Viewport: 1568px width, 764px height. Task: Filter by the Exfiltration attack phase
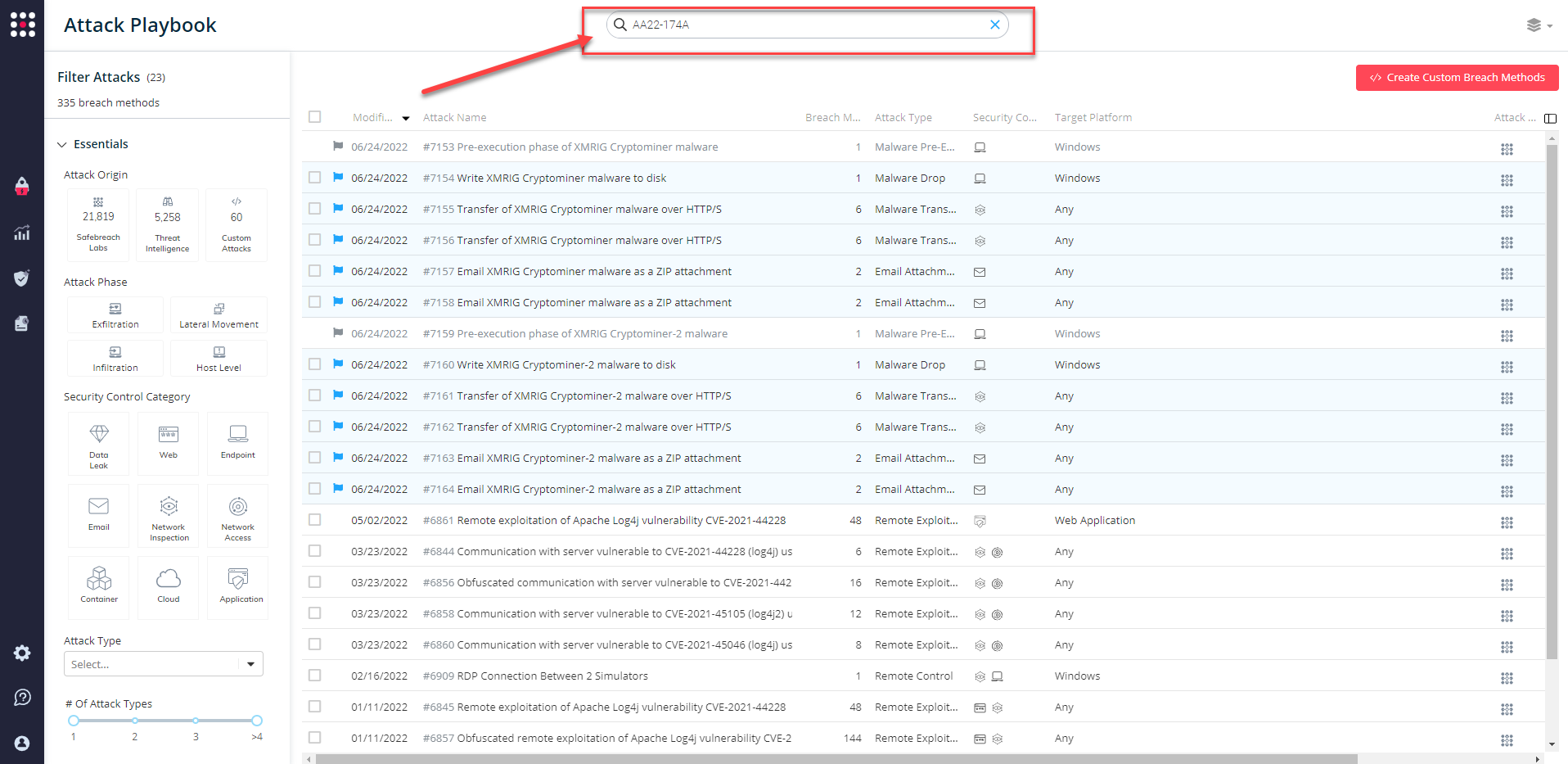(x=115, y=314)
